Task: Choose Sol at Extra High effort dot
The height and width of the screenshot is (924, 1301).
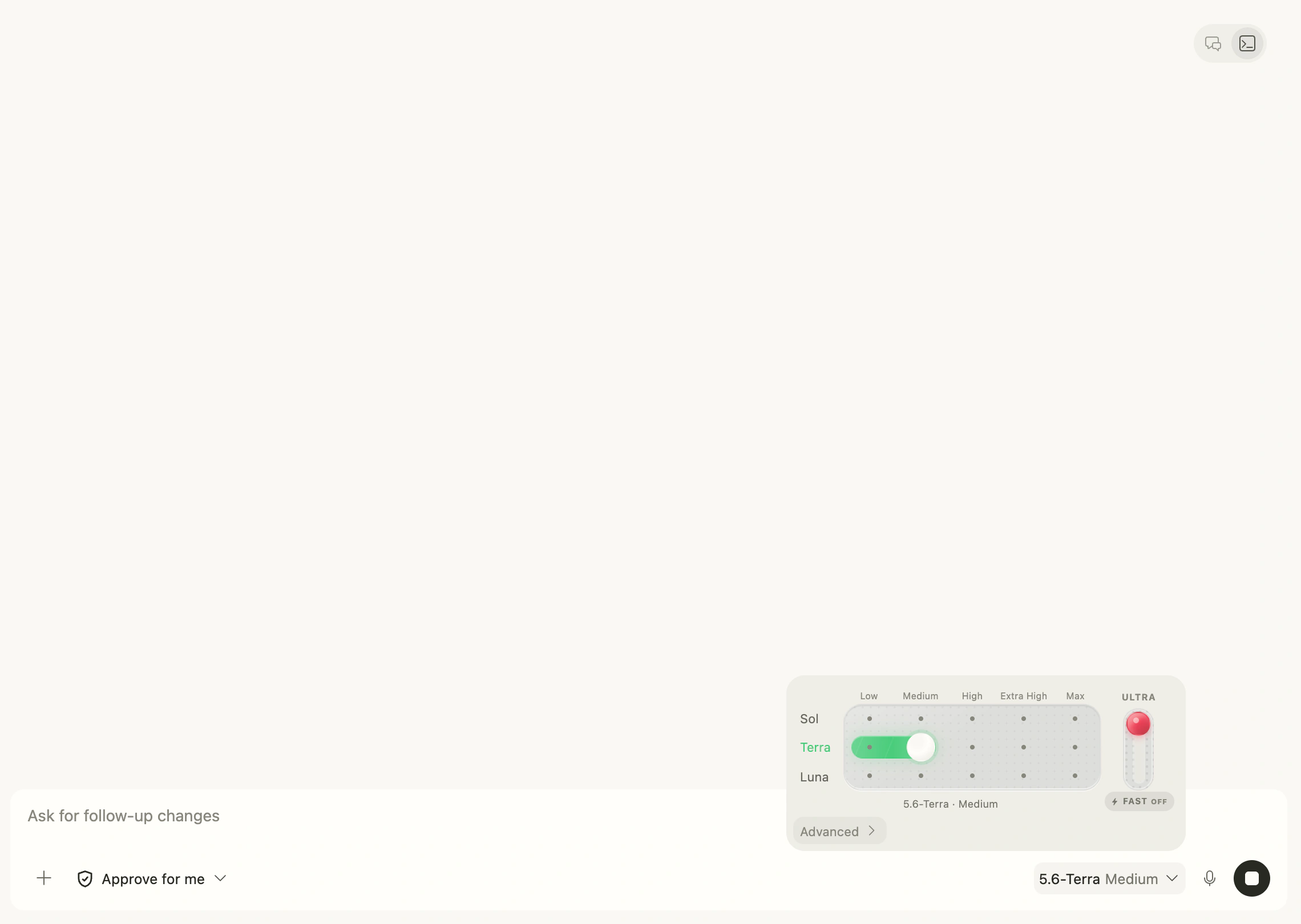Action: 1024,719
